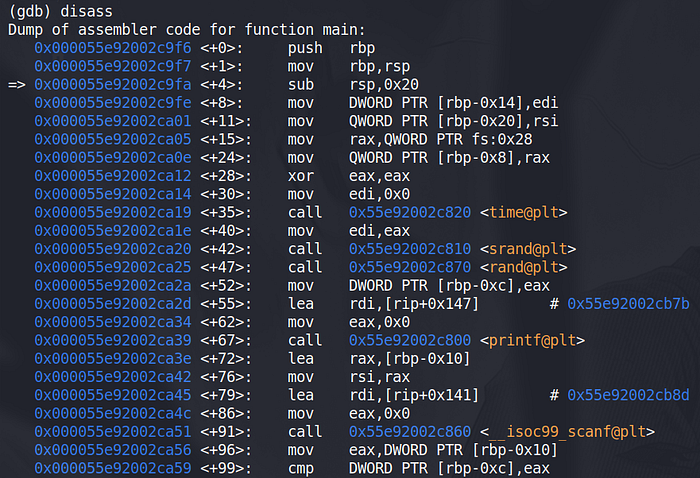The width and height of the screenshot is (700, 478).
Task: Click the srand@plt function symbol
Action: 528,249
